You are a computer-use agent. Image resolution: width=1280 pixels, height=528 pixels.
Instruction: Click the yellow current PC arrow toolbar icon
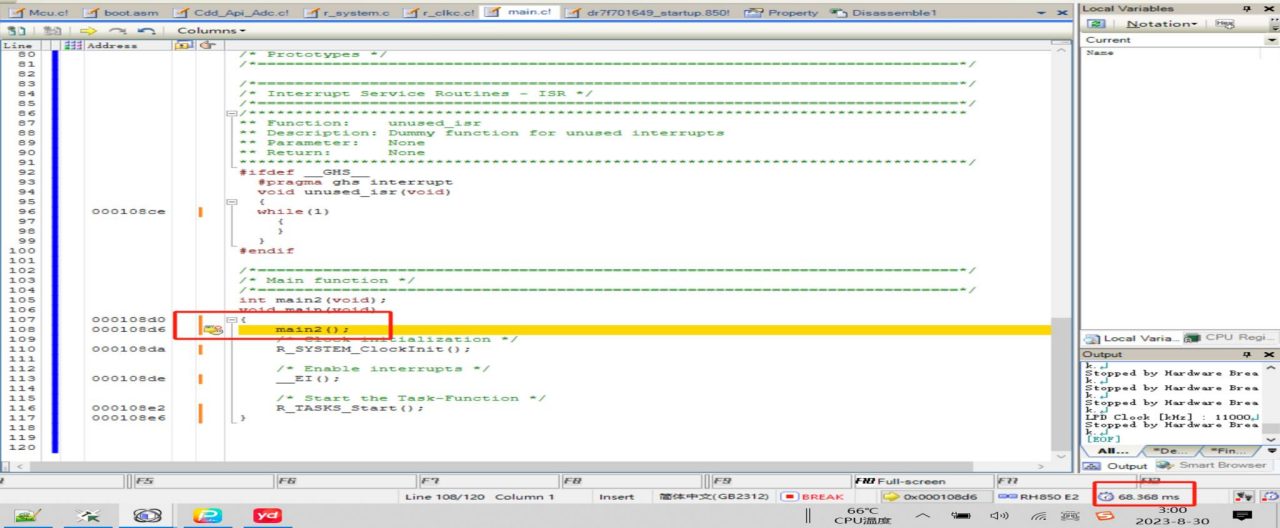[88, 31]
